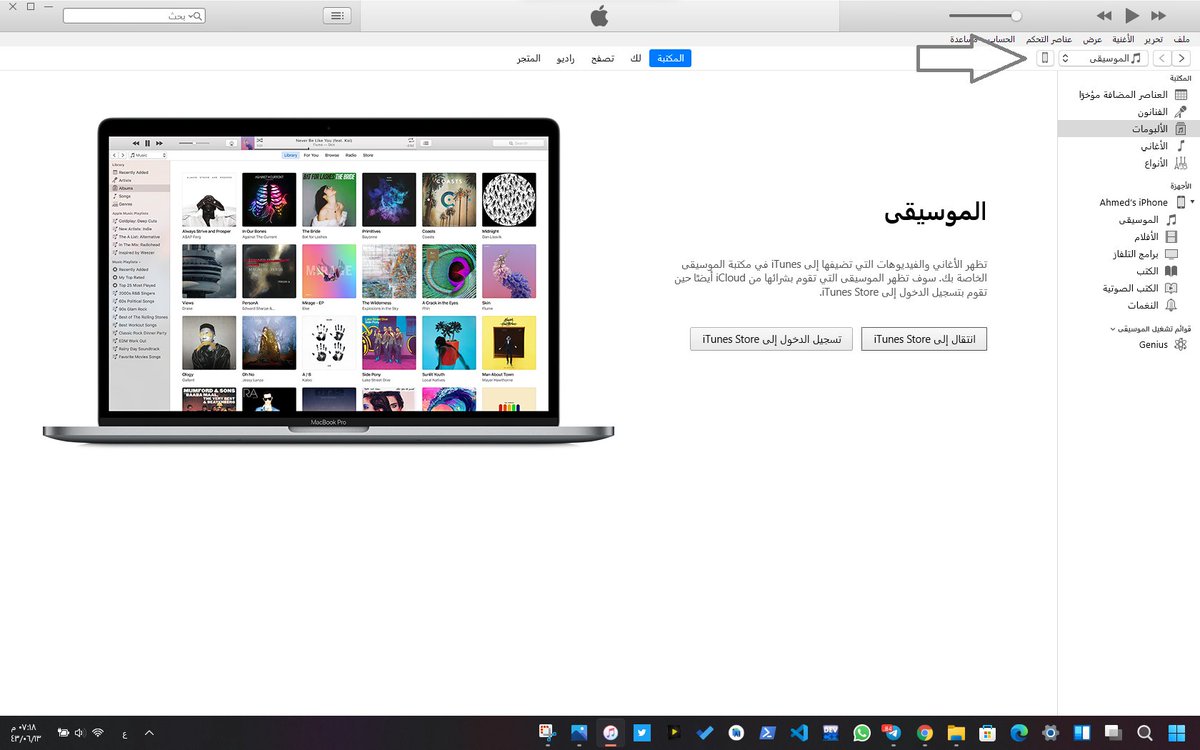Click the MacBook promotional image
Screen dimensions: 1200x750
click(329, 282)
